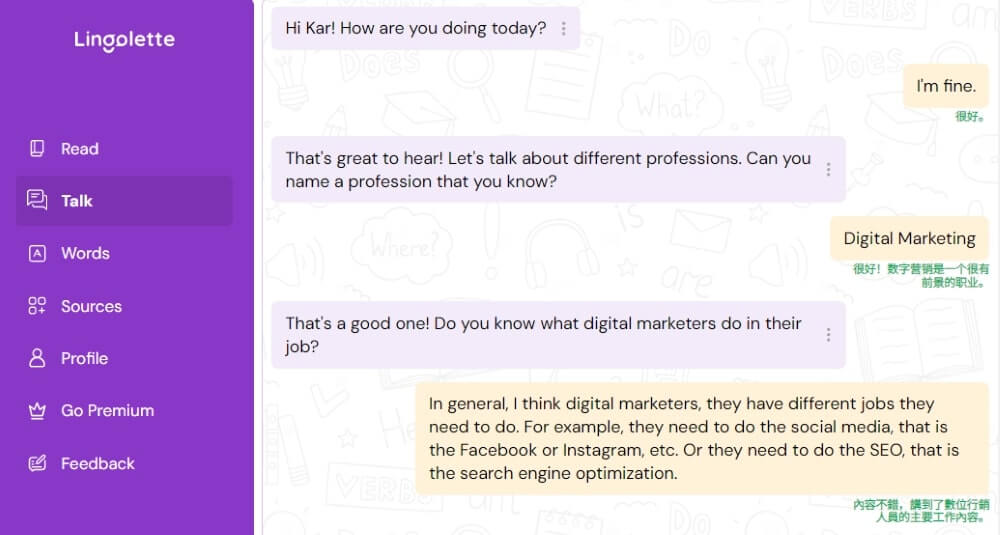Switch to the Words section

(85, 253)
